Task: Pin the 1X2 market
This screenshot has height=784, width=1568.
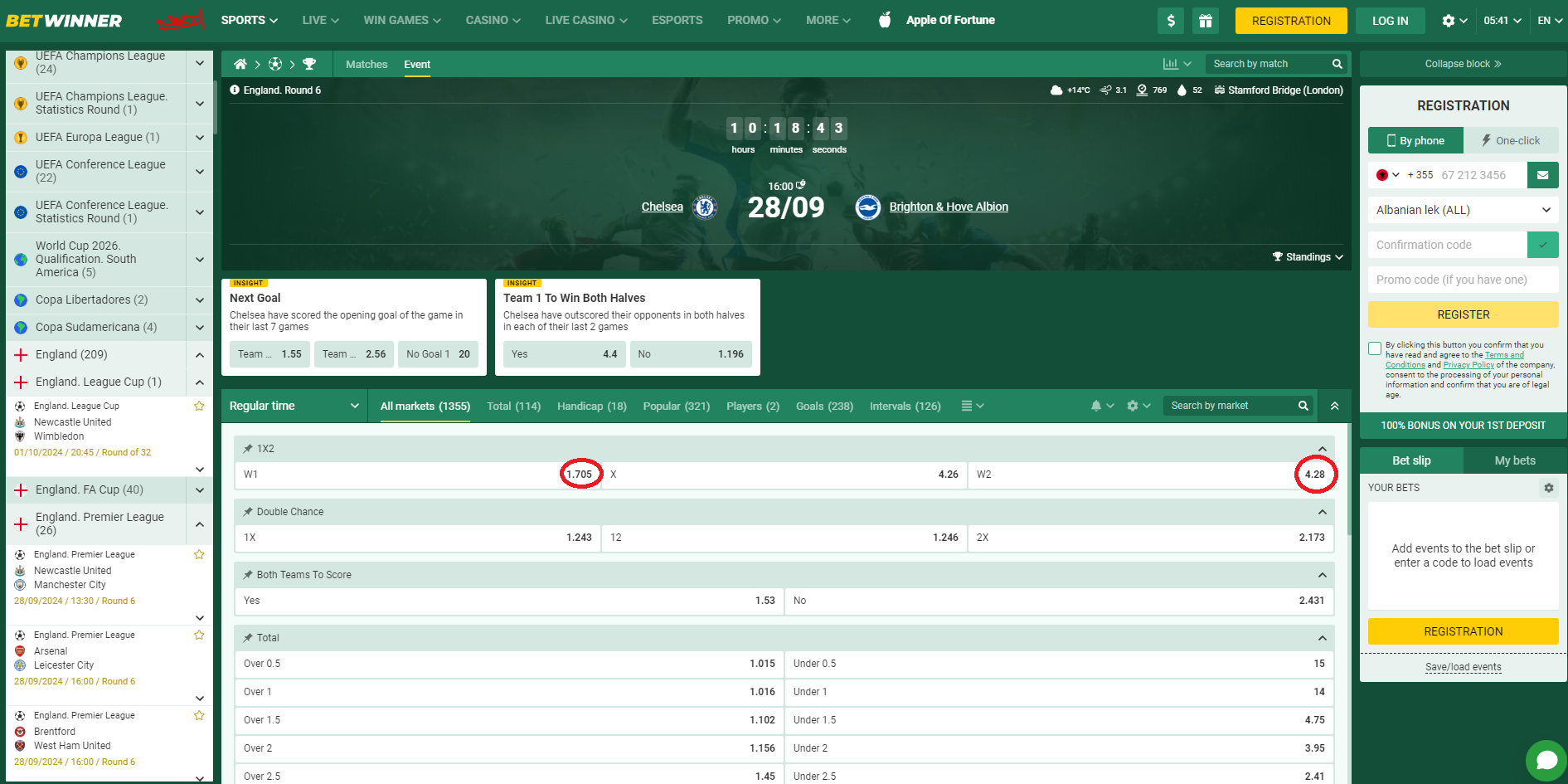Action: [248, 449]
